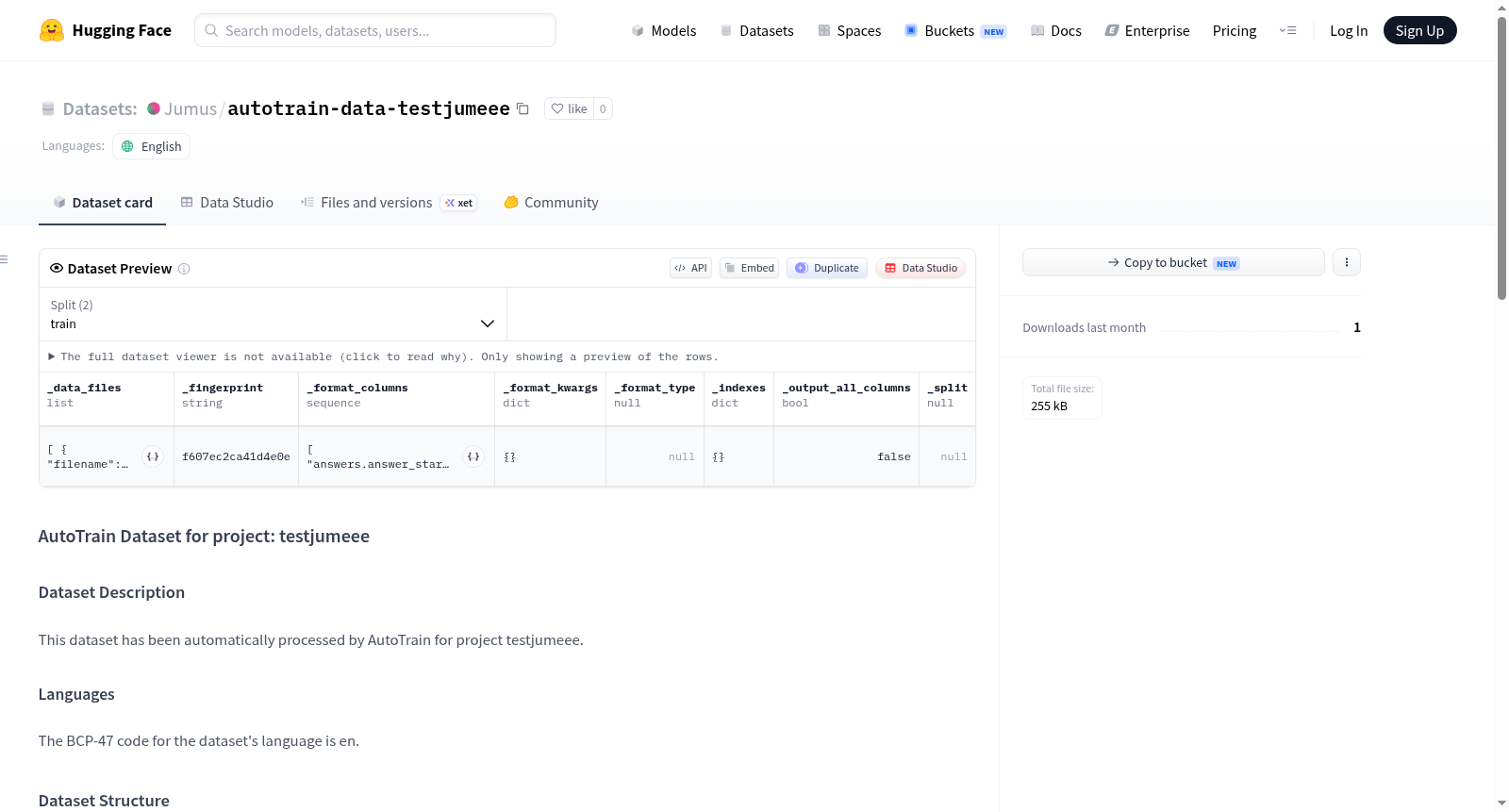1509x812 pixels.
Task: Open Models in the top navigation
Action: click(x=664, y=30)
